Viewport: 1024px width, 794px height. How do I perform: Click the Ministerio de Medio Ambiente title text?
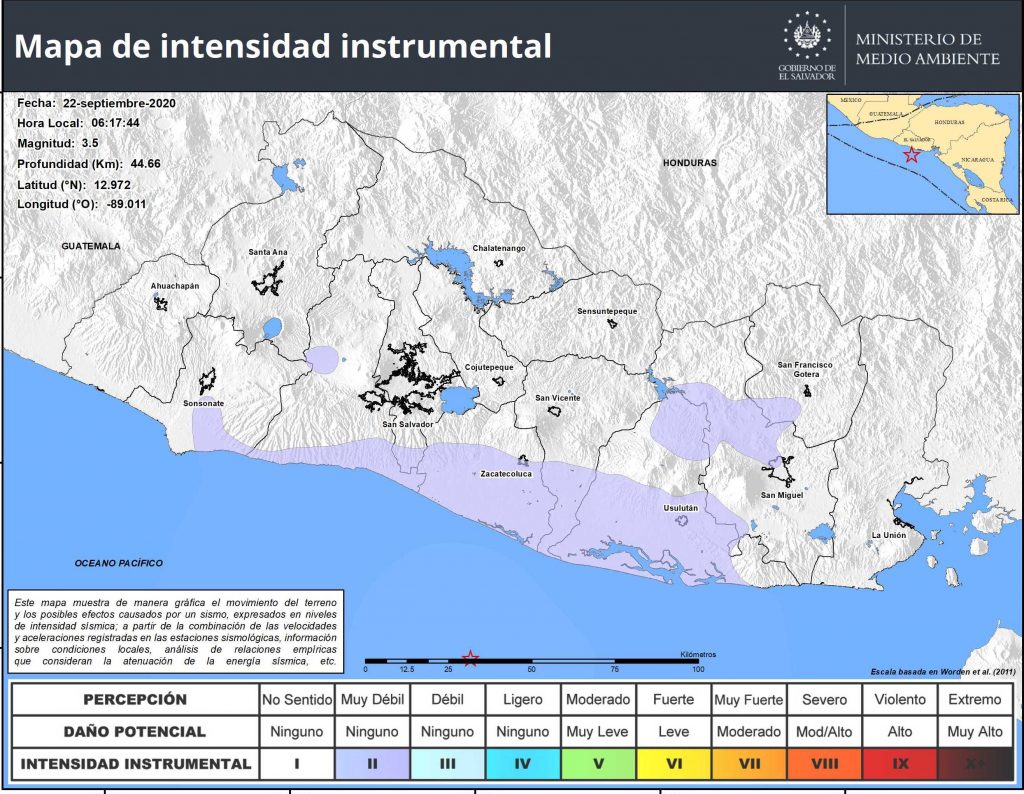pyautogui.click(x=927, y=49)
